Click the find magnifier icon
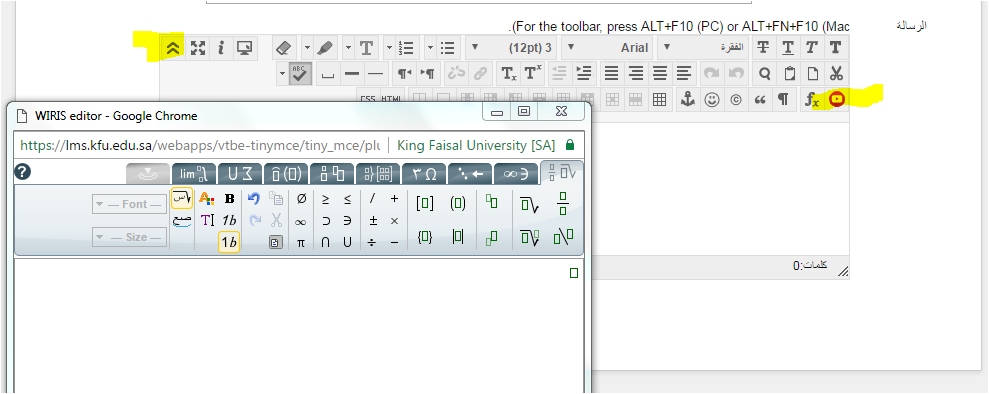The width and height of the screenshot is (989, 394). coord(764,74)
